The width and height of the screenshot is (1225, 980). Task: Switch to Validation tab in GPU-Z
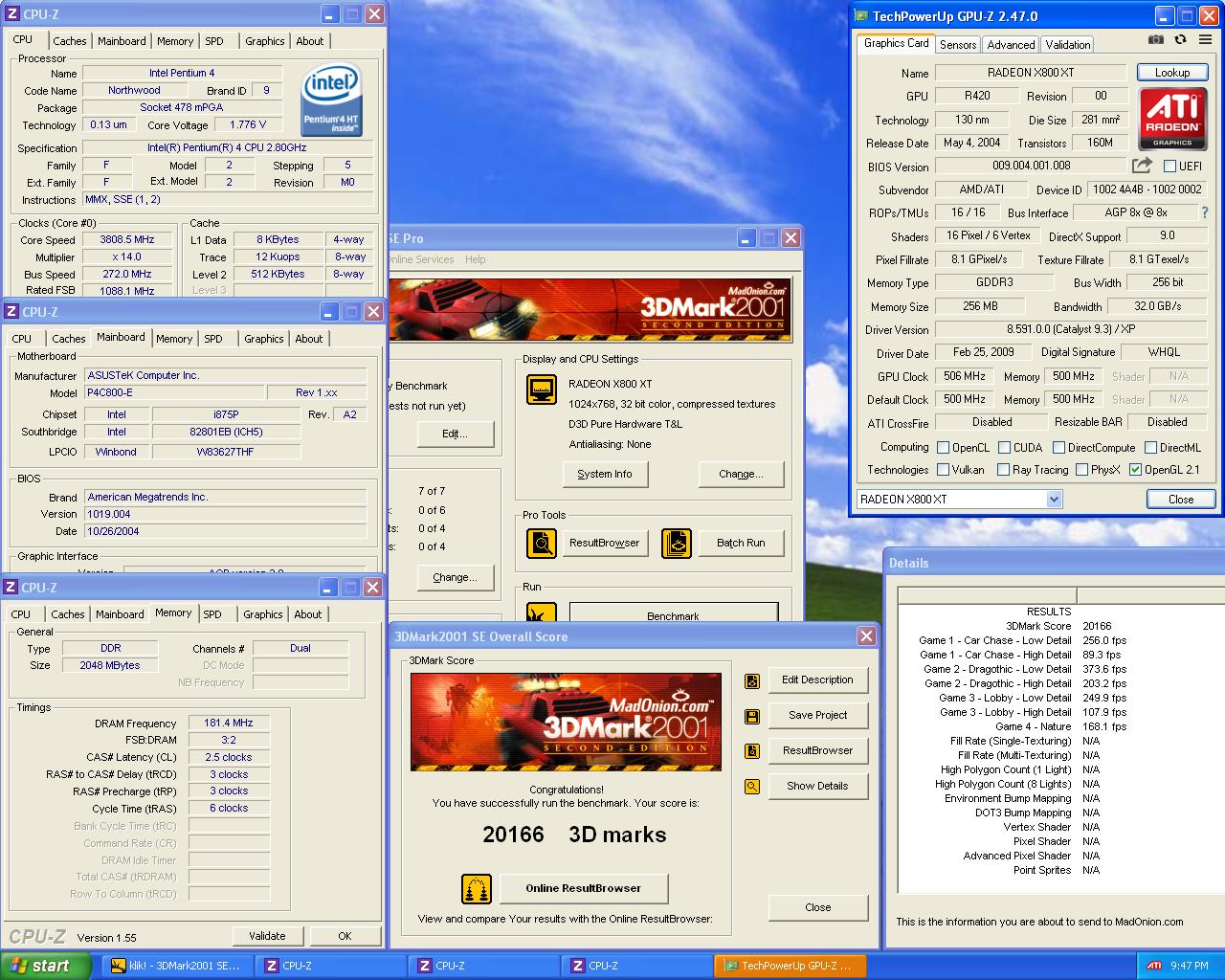point(1067,45)
